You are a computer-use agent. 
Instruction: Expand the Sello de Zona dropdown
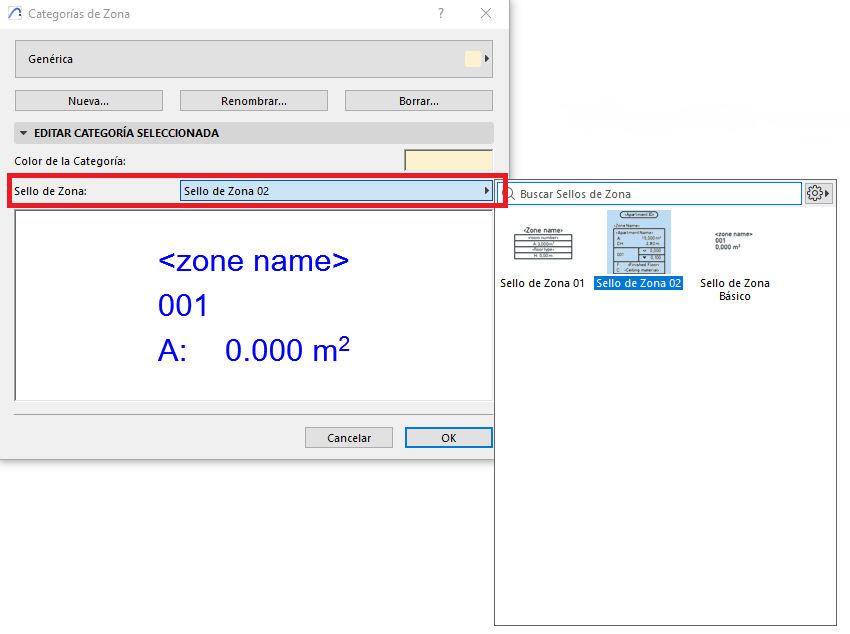(x=336, y=191)
